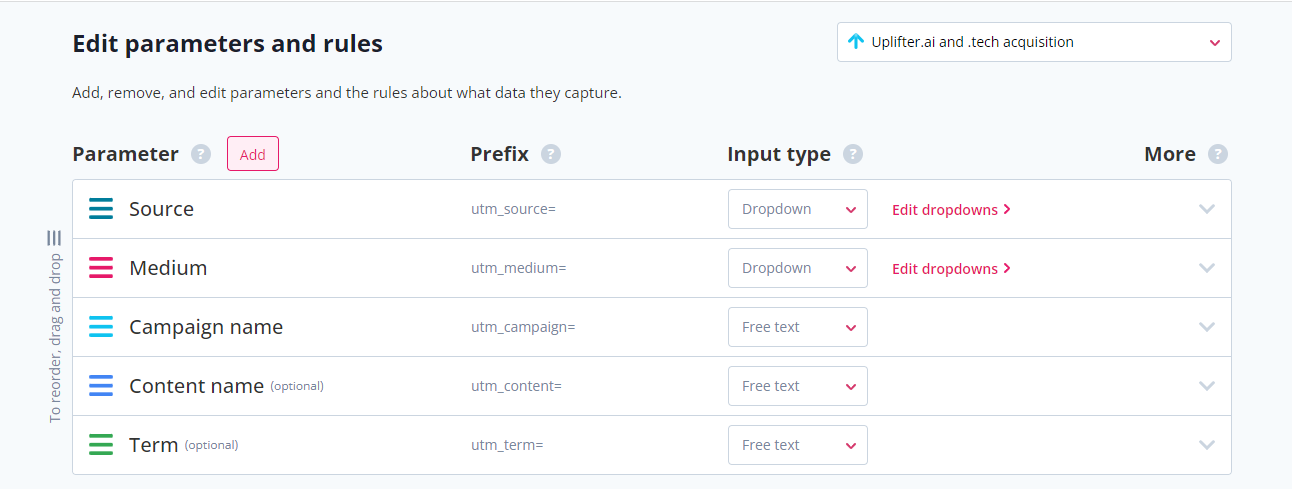Open the Uplifter.ai and .tech acquisition selector
Viewport: 1292px width, 489px height.
[1034, 42]
